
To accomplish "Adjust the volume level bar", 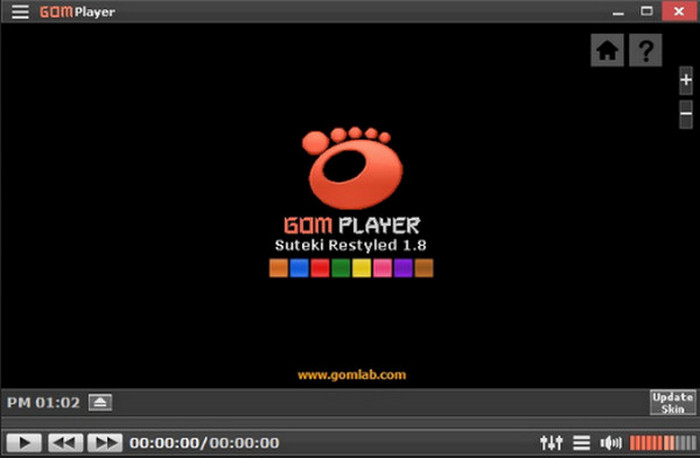I will click(663, 443).
